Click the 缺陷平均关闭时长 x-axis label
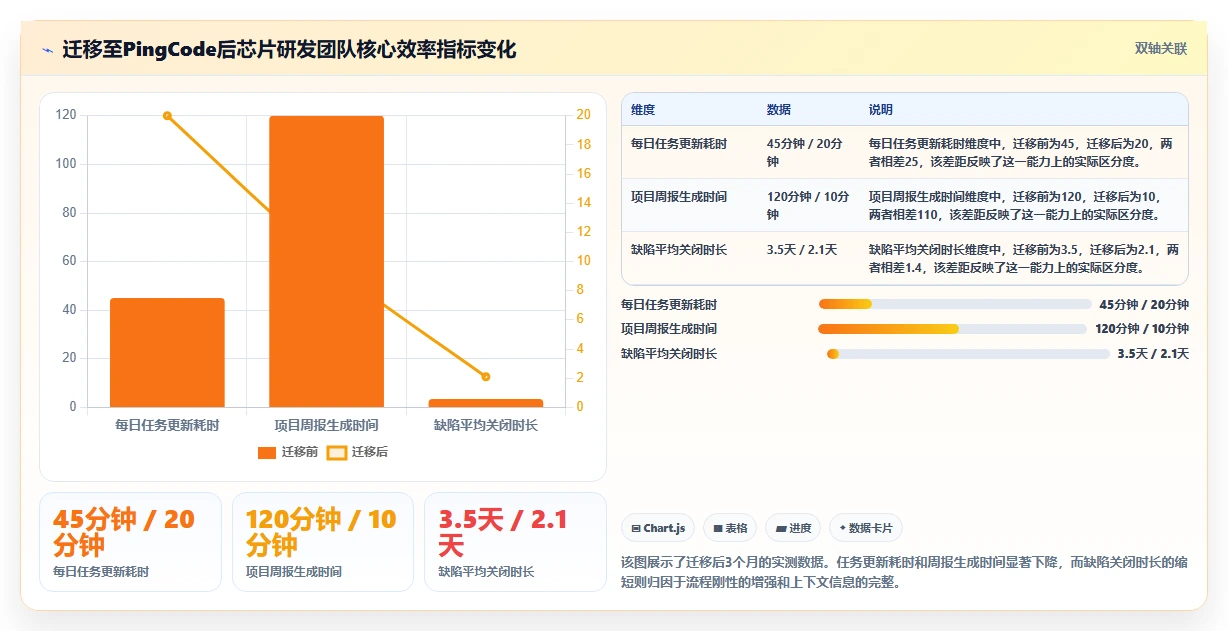The width and height of the screenshot is (1228, 631). (x=486, y=425)
